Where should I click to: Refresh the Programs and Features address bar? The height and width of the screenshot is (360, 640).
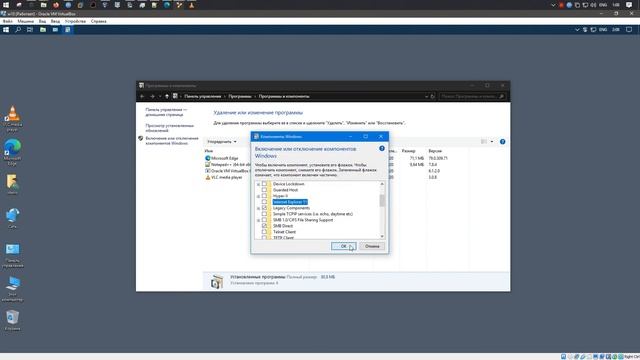point(433,96)
